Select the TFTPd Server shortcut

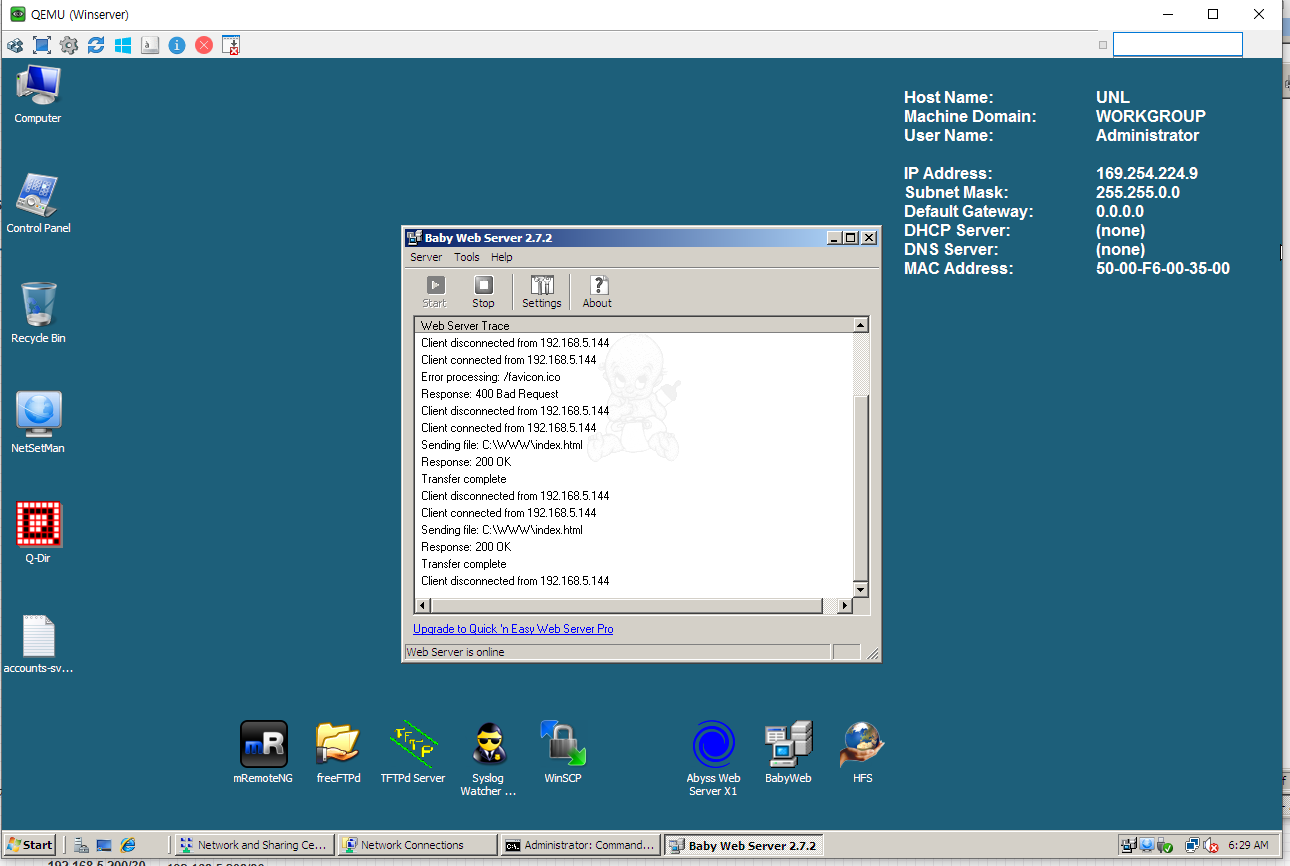413,753
